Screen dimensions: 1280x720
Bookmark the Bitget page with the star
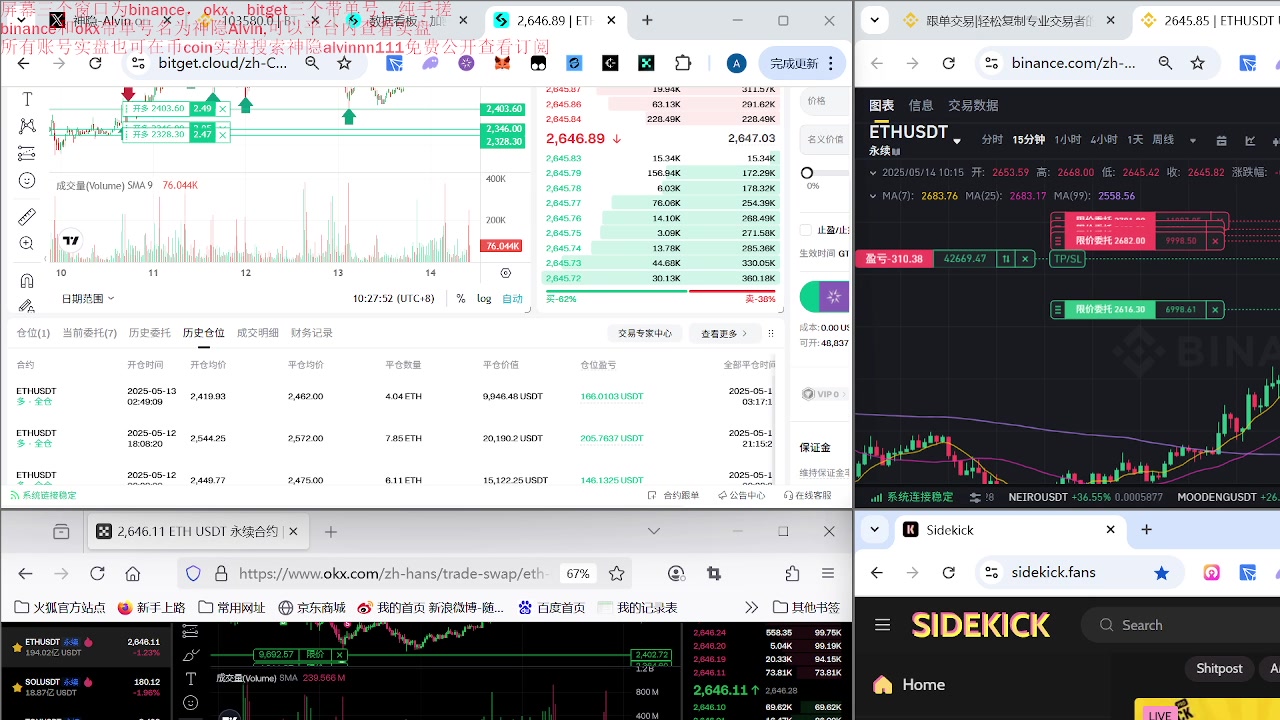click(345, 63)
